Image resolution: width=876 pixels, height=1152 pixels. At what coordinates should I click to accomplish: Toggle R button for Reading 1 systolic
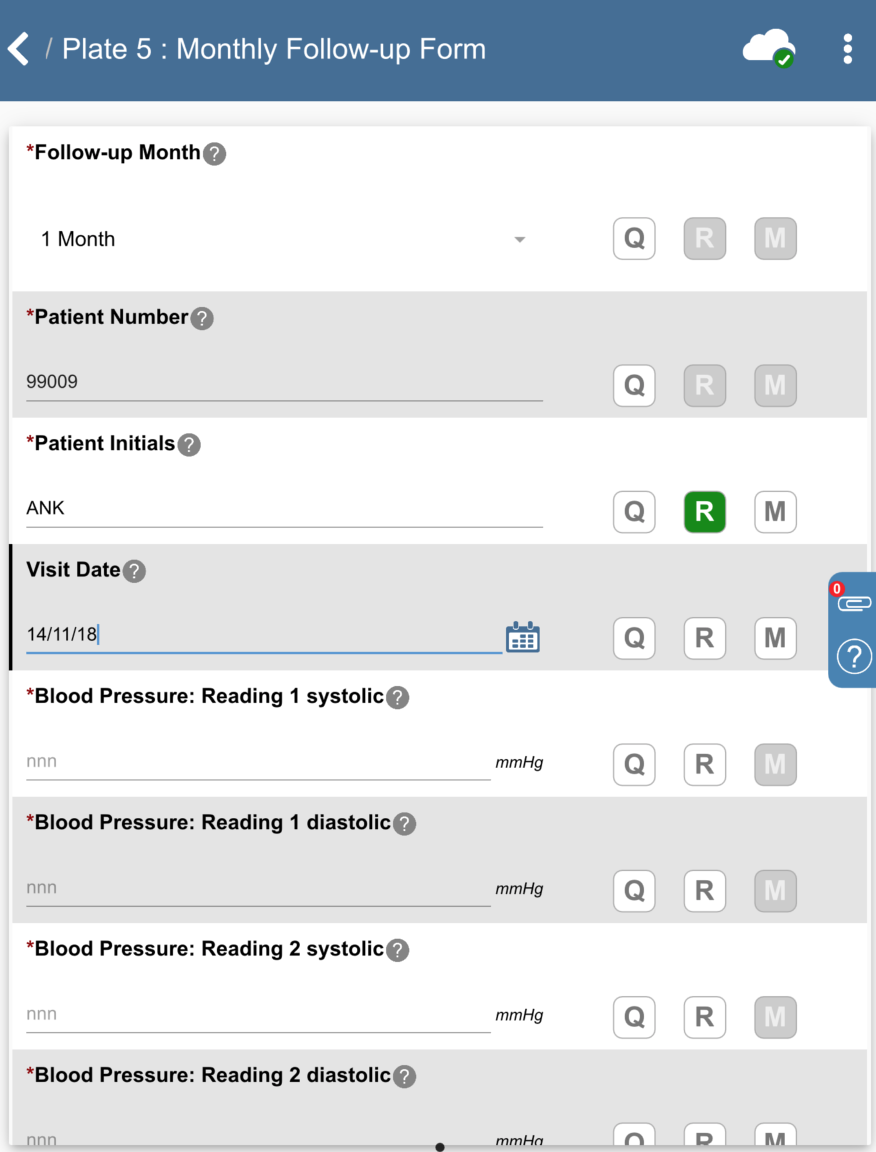coord(704,764)
